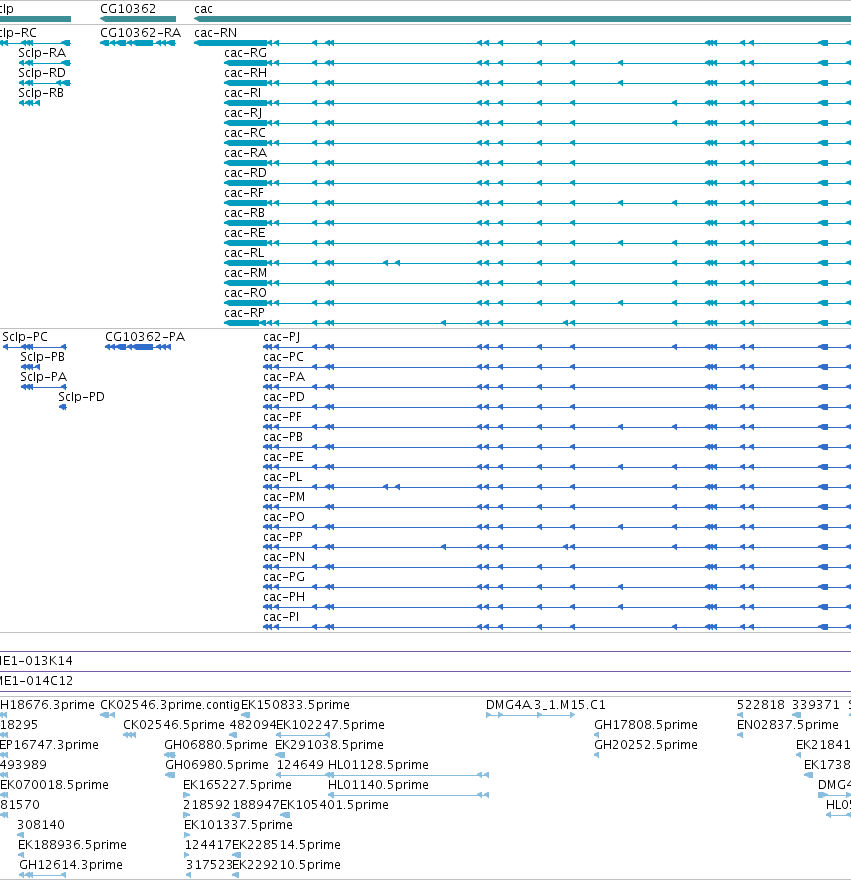Screen dimensions: 851x880
Task: Select transcript cac-RM
Action: [x=245, y=273]
